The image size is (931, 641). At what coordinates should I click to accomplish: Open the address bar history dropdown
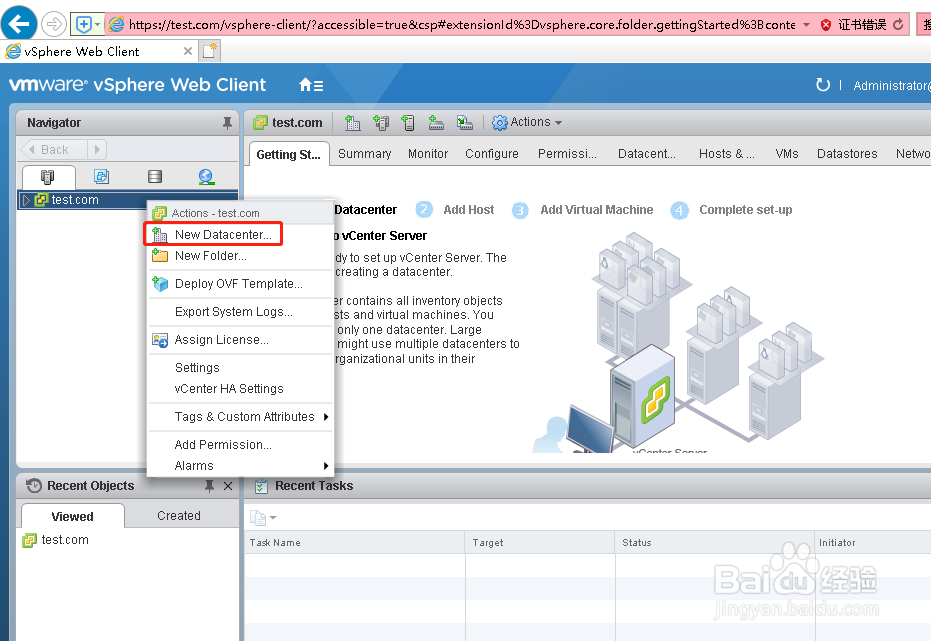pyautogui.click(x=806, y=24)
